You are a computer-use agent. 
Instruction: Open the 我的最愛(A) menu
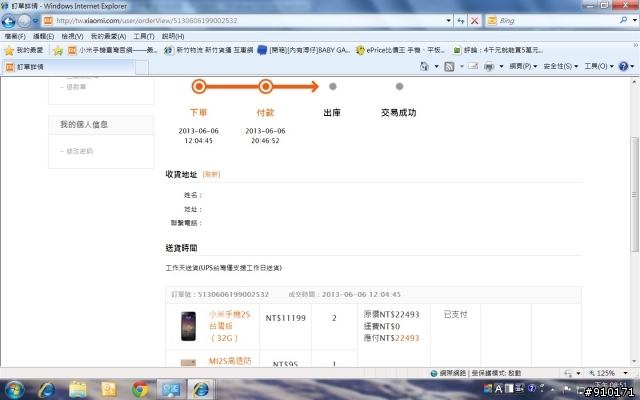[108, 36]
